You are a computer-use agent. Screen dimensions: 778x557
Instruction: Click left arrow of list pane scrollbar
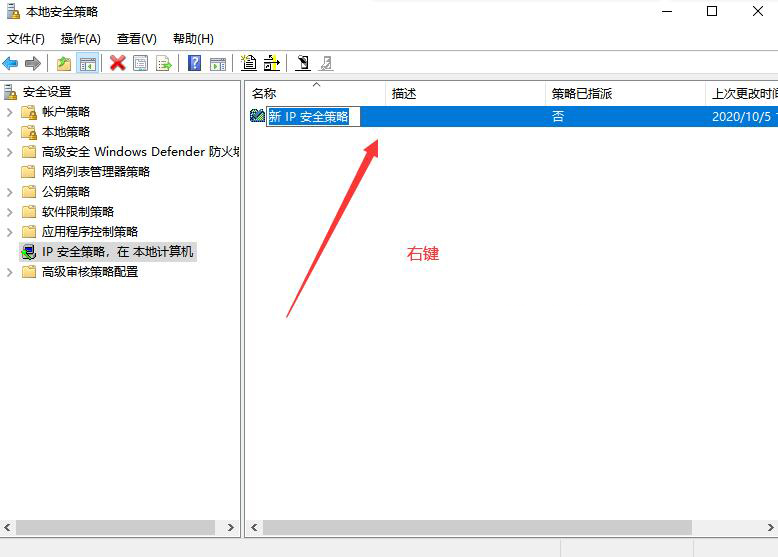tap(254, 527)
